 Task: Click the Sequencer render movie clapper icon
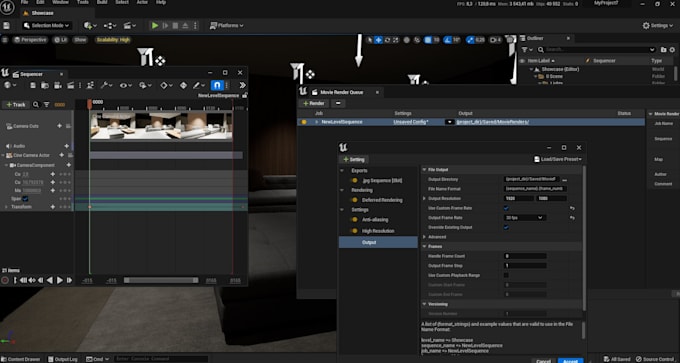[x=70, y=85]
